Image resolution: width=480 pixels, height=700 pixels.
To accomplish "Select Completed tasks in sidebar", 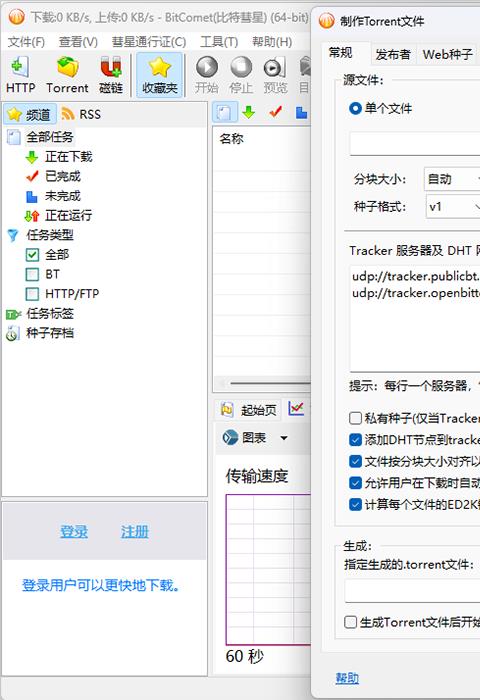I will tap(54, 176).
